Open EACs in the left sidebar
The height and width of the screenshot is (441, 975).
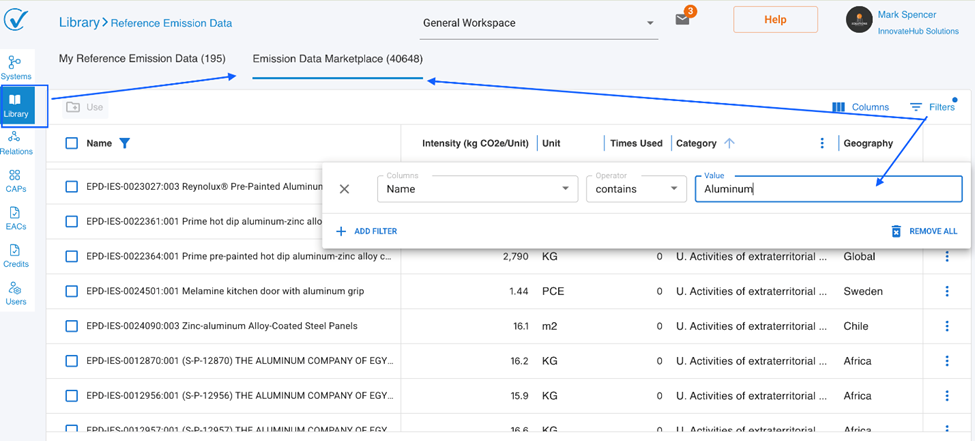16,218
